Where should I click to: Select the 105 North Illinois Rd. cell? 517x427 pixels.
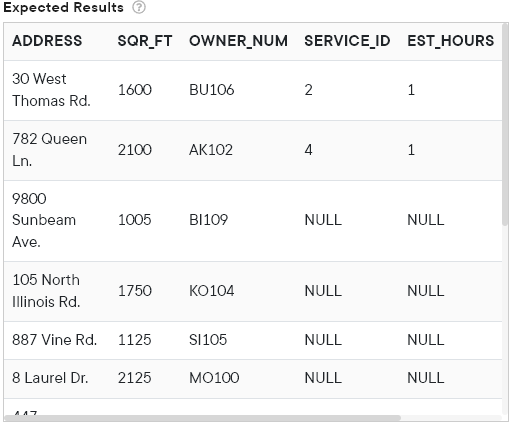[x=46, y=291]
